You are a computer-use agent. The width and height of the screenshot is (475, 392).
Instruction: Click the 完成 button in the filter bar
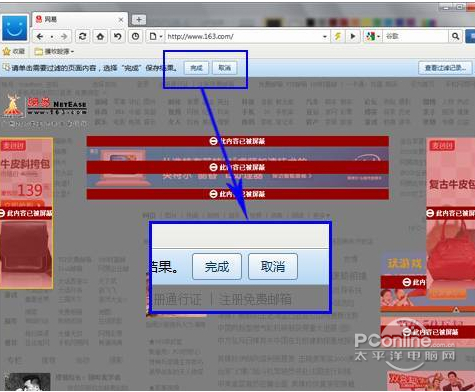pyautogui.click(x=196, y=68)
